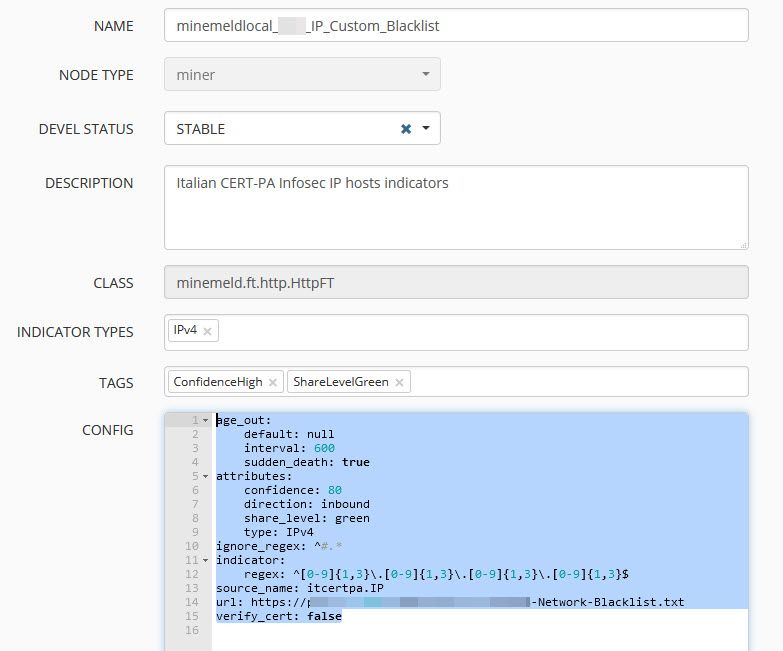Remove the ConfidenceHigh tag

(273, 382)
